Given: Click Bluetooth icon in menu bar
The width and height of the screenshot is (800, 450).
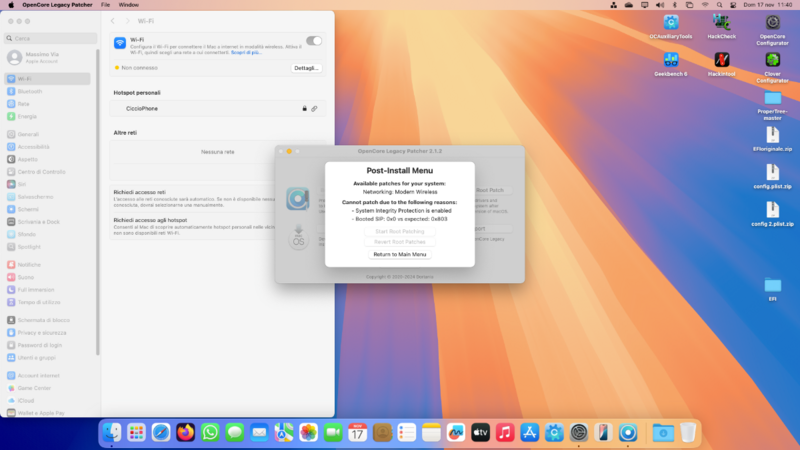Looking at the screenshot, I should (x=674, y=5).
